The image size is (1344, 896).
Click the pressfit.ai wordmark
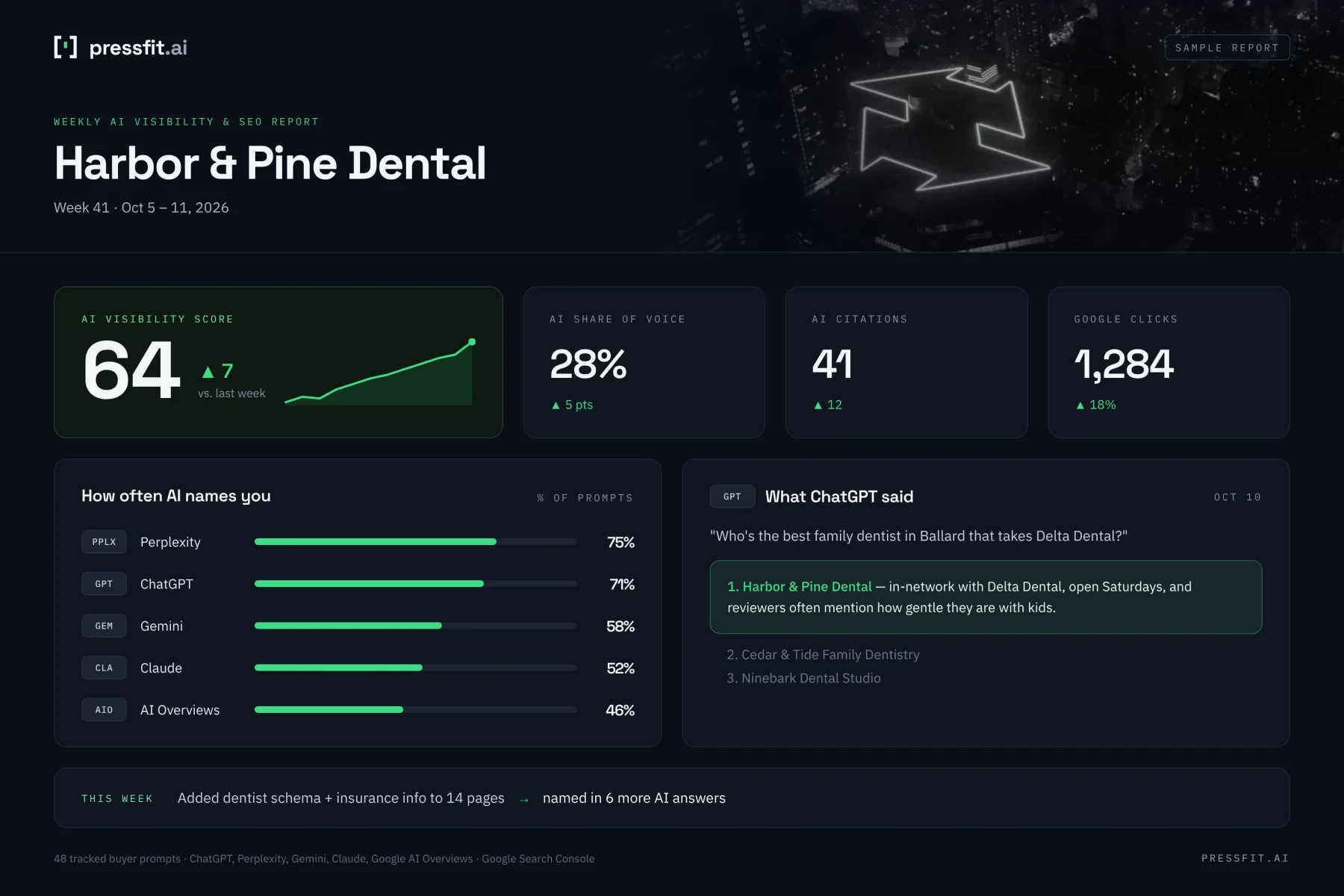point(138,48)
